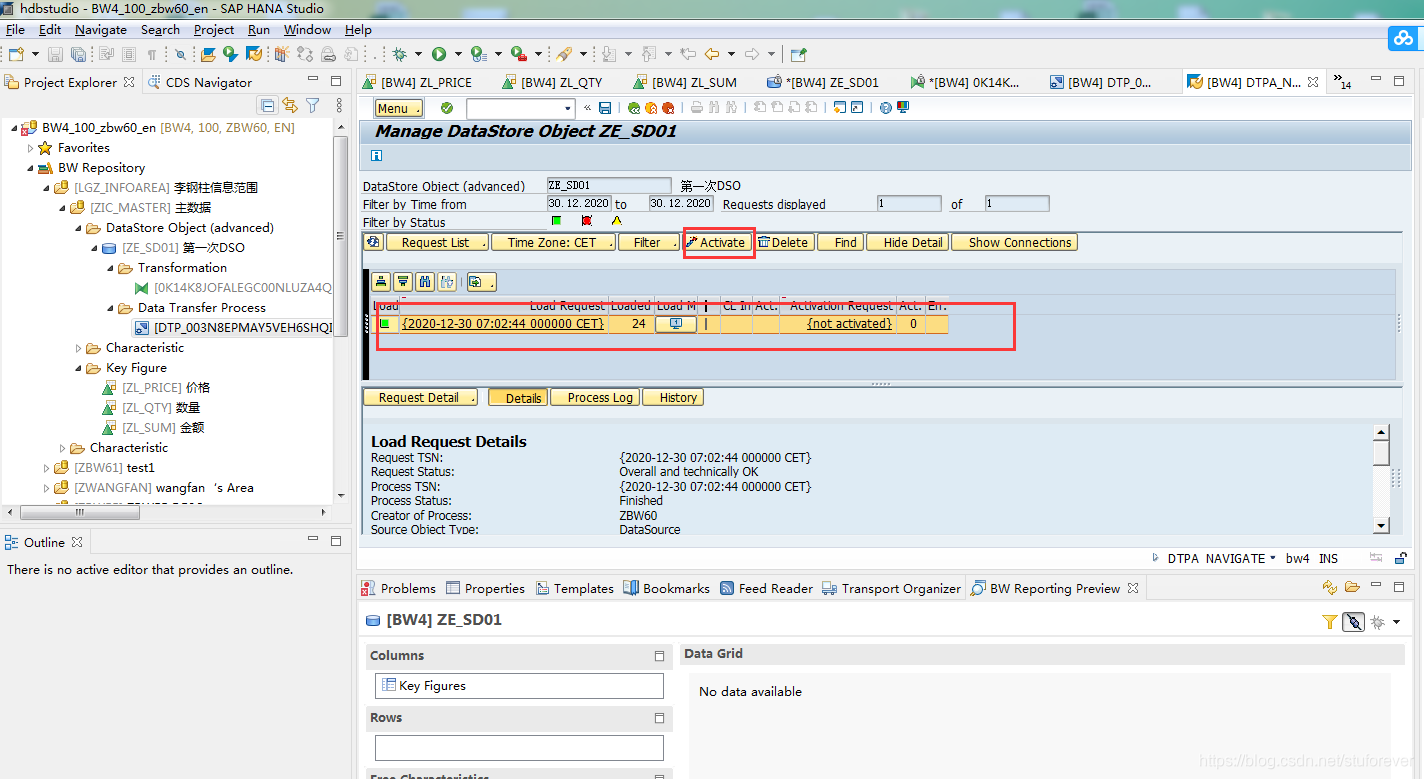Click the Filter by Time from date field
This screenshot has height=779, width=1424.
[579, 203]
